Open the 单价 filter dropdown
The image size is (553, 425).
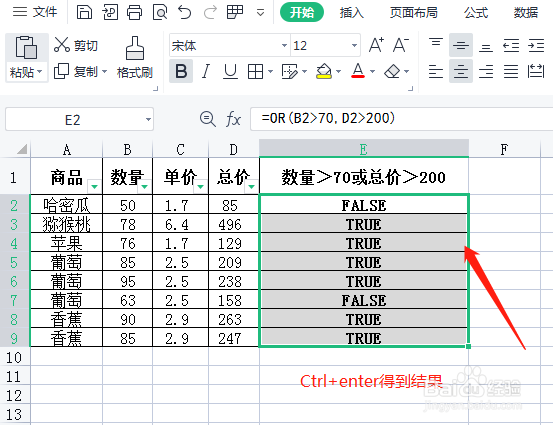coord(201,186)
